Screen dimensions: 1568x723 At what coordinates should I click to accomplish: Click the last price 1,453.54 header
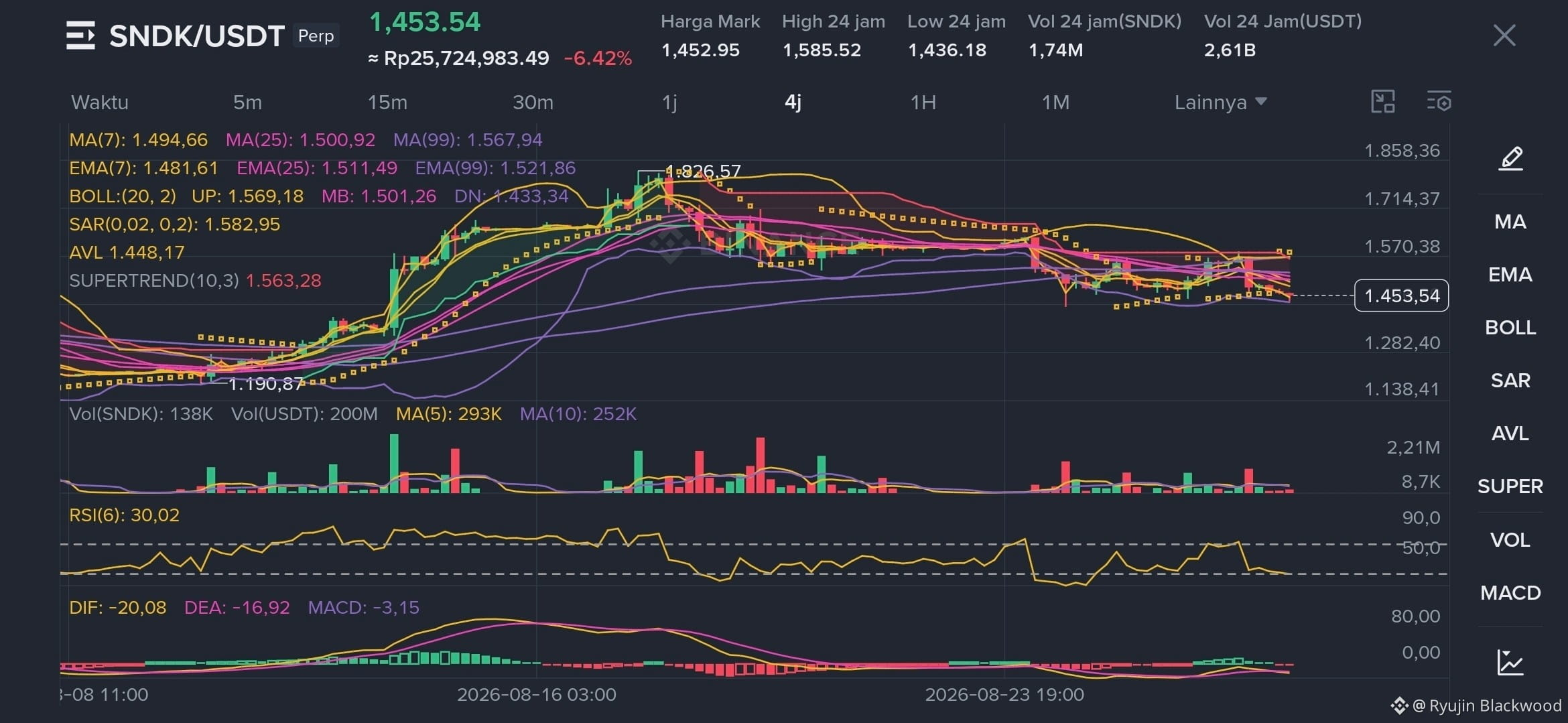pos(425,23)
